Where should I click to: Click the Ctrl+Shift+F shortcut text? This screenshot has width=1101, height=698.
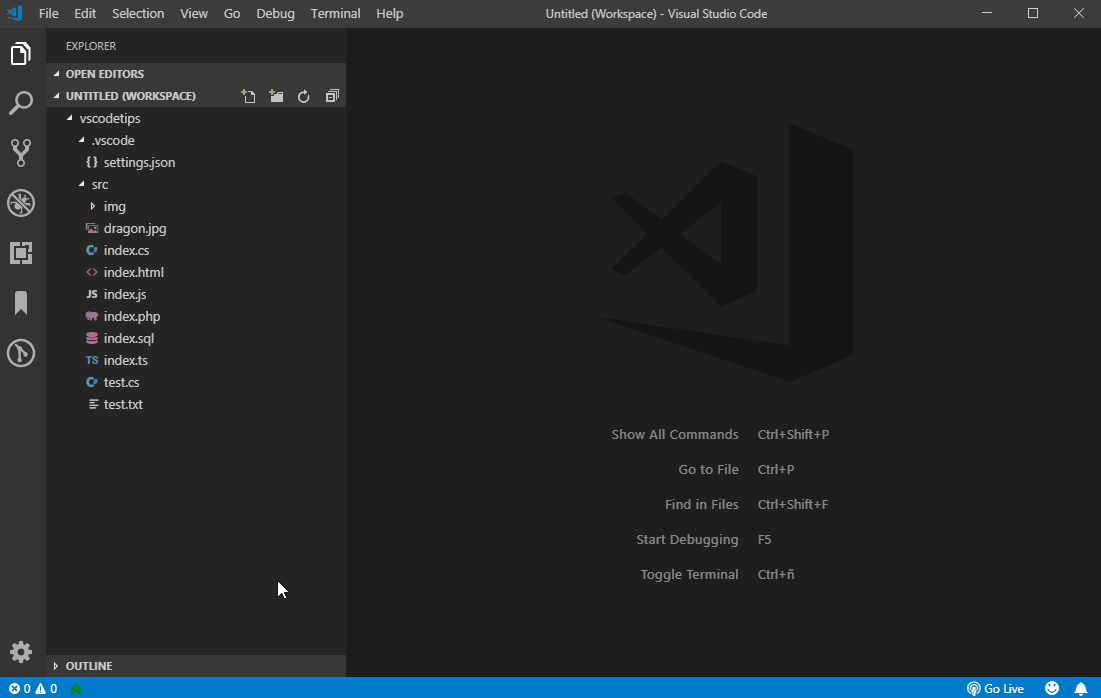tap(793, 505)
